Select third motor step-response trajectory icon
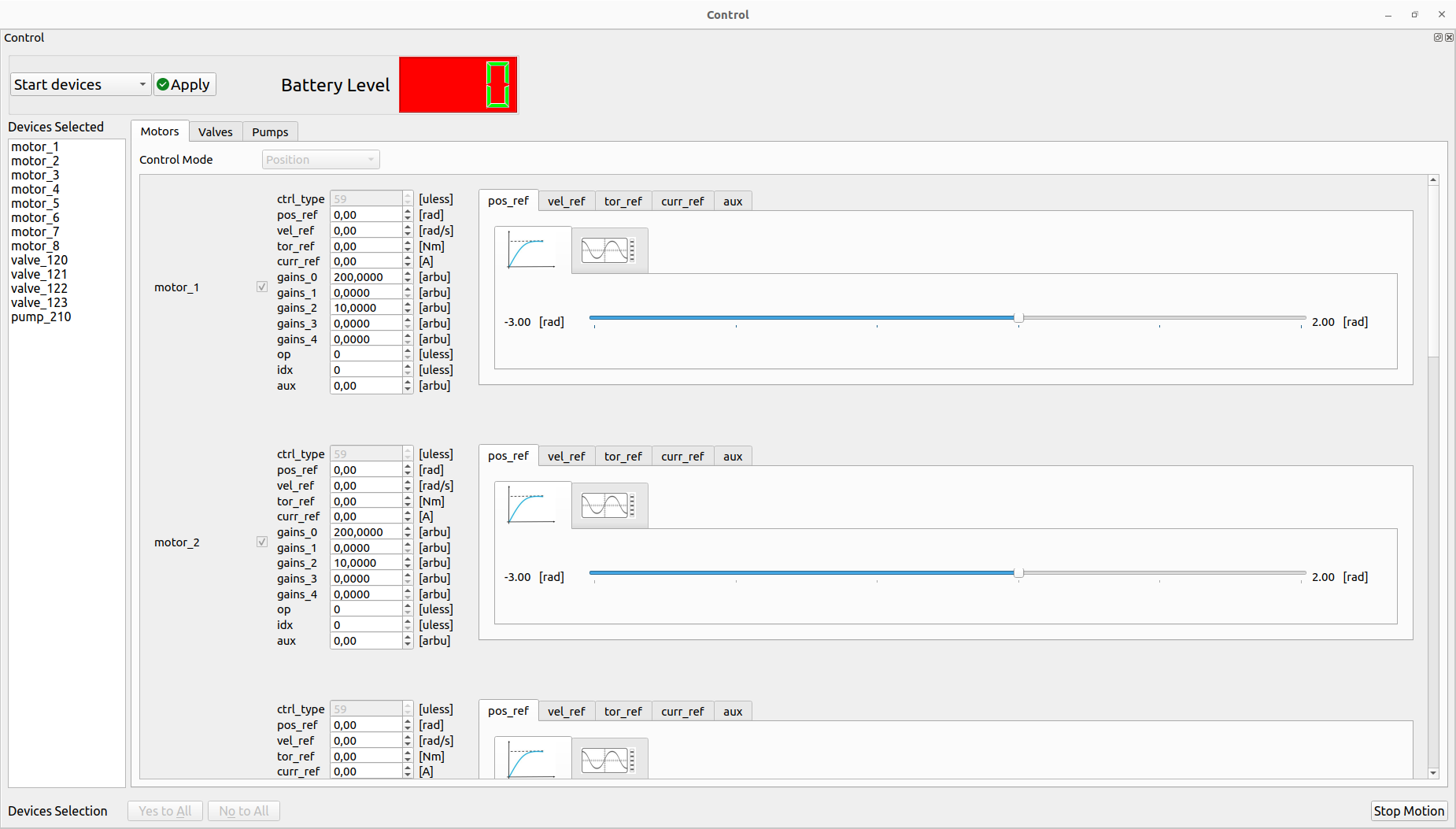This screenshot has height=829, width=1456. coord(532,759)
